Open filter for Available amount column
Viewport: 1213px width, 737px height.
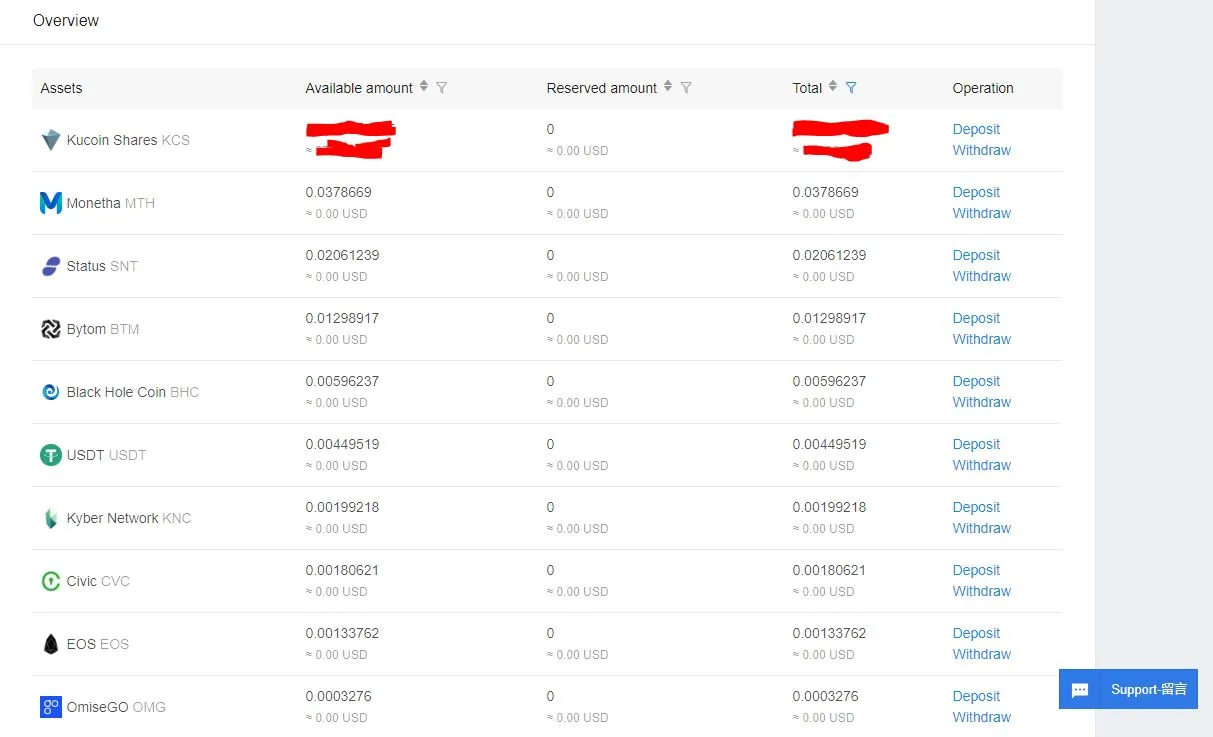coord(442,88)
